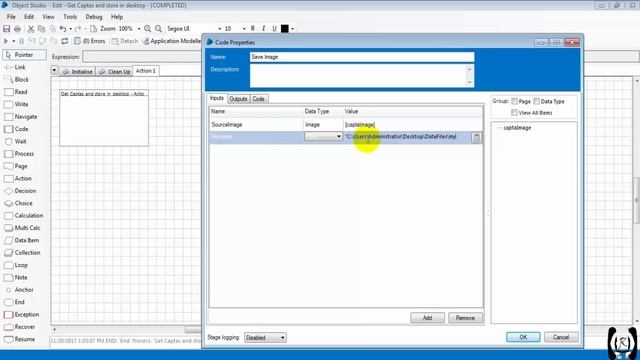Select the Pointer tool in the stage toolbox
Viewport: 640px width, 360px height.
24,55
